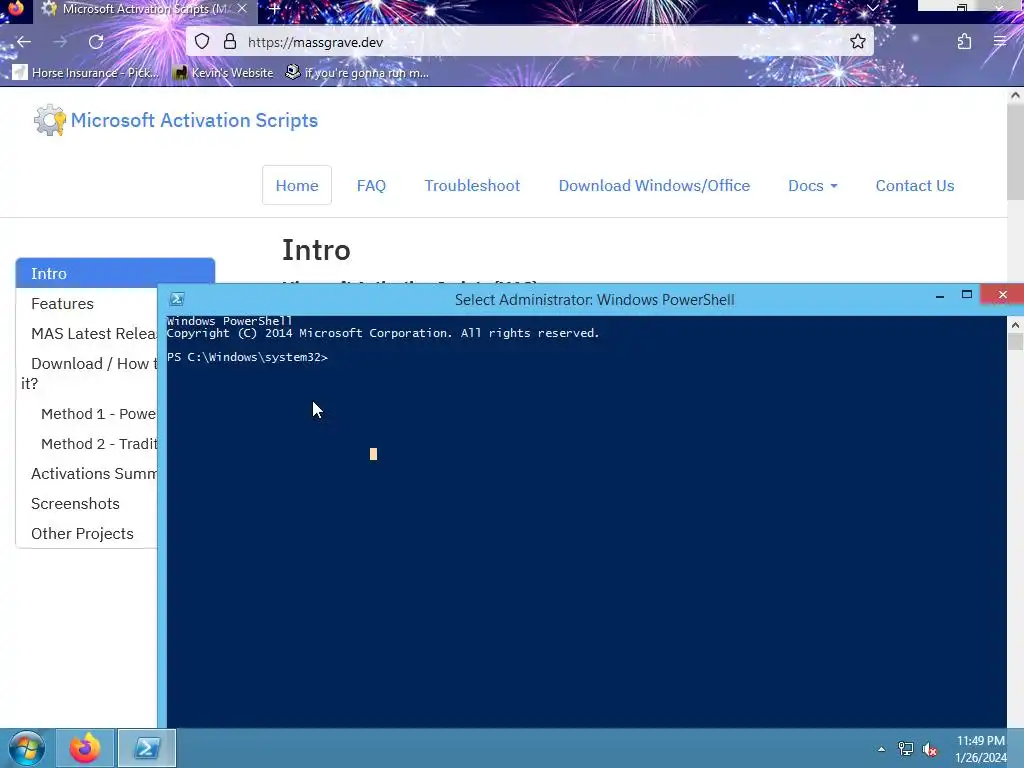The image size is (1024, 768).
Task: Open the 'if you're gonna run m...' bookmark
Action: tap(357, 72)
